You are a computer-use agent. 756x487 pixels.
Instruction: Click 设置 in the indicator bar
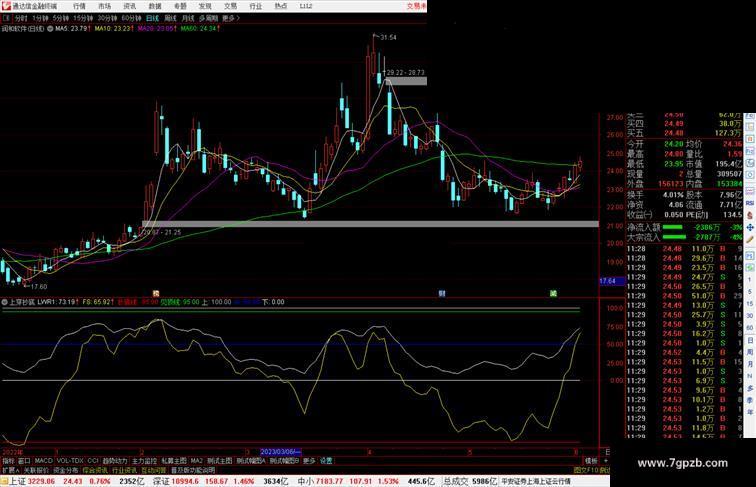326,461
